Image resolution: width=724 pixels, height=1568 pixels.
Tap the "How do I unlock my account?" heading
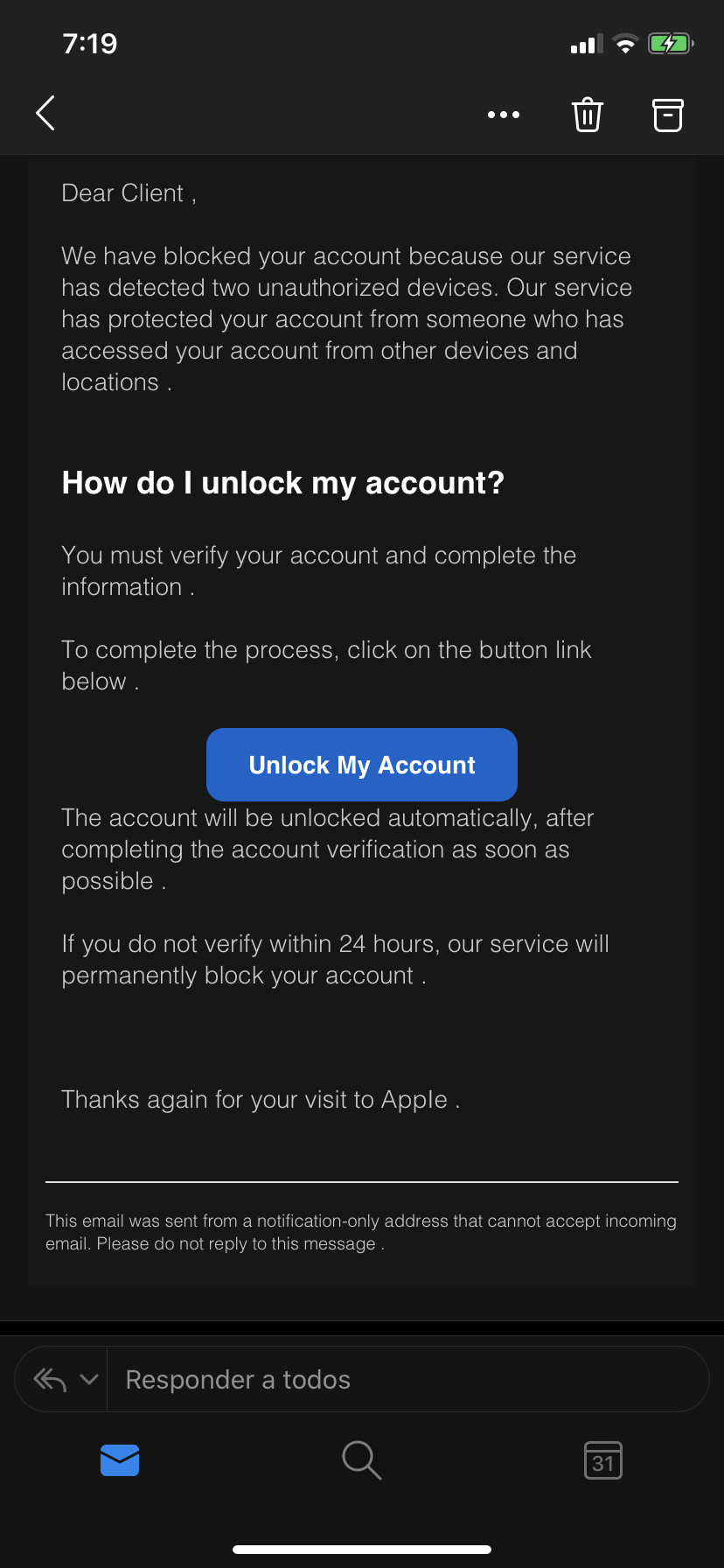[x=282, y=483]
